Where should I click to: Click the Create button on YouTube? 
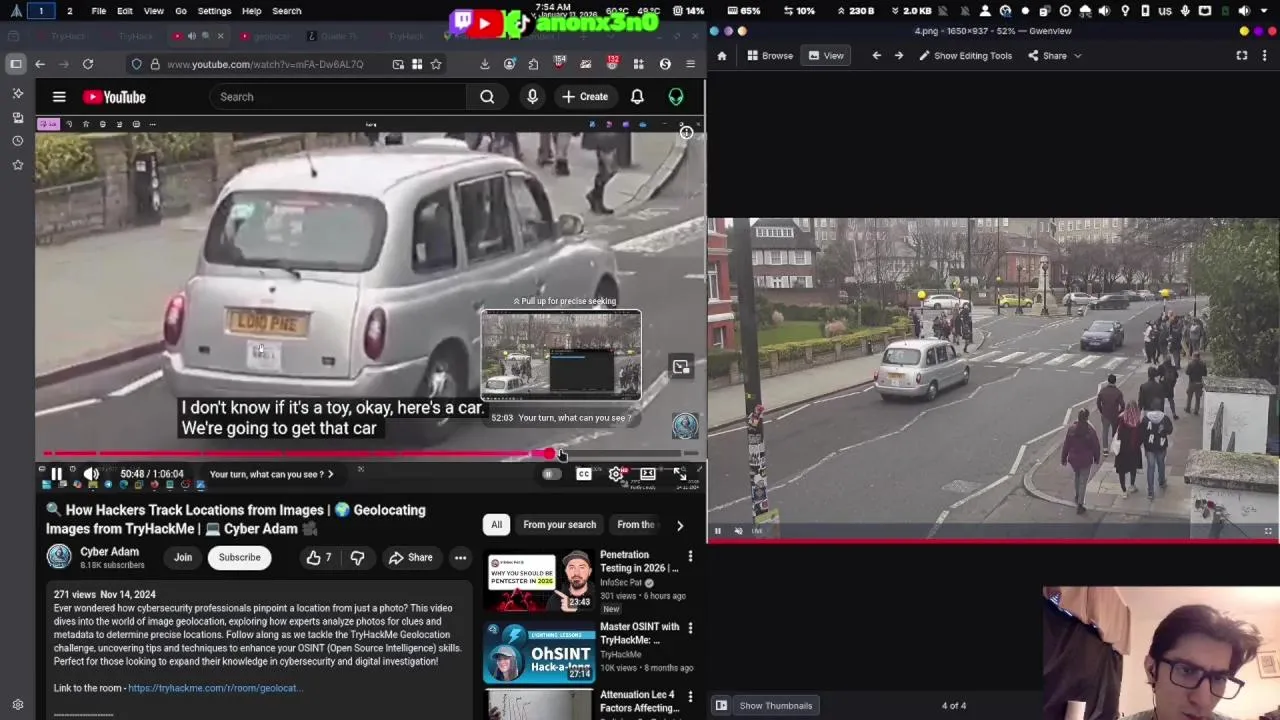coord(585,97)
